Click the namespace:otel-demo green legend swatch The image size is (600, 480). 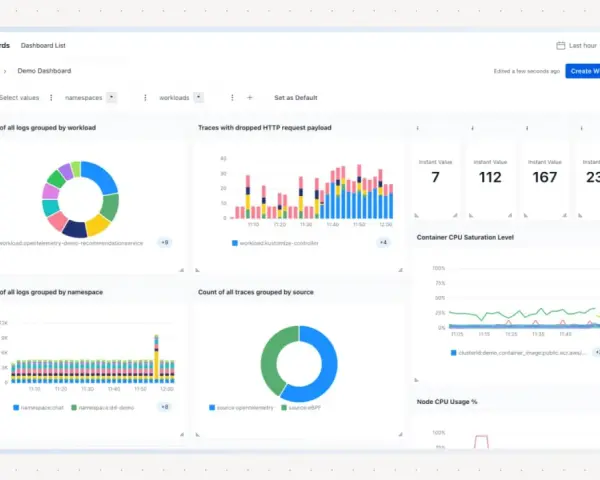(74, 408)
